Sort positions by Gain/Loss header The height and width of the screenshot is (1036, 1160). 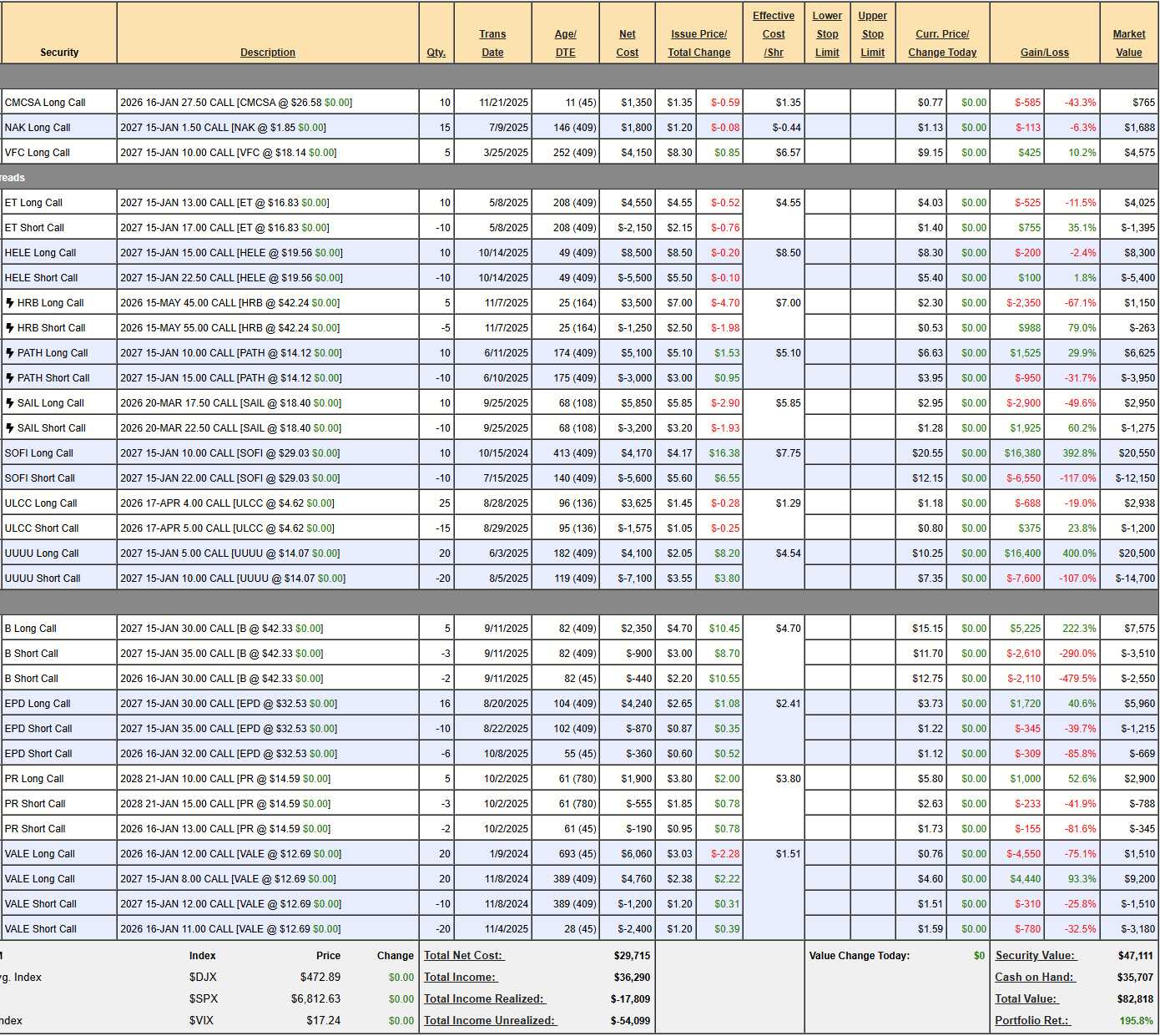[1044, 53]
